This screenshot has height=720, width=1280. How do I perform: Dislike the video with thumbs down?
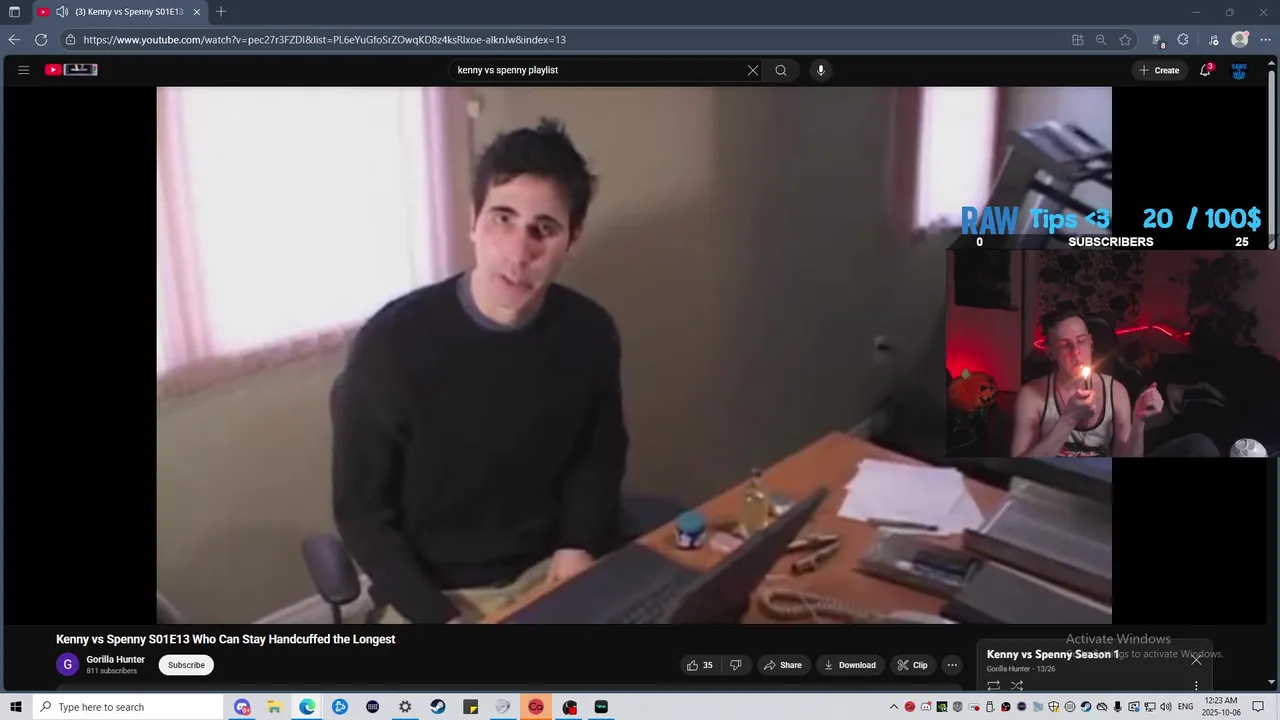736,665
